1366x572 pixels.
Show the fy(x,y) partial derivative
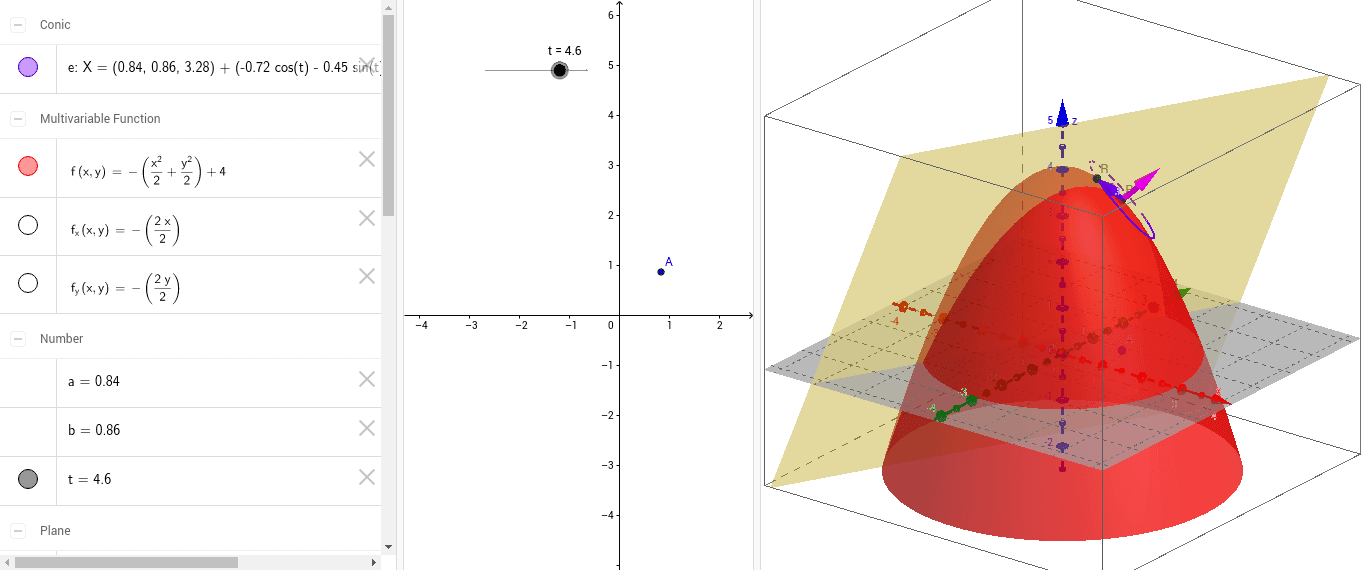[x=28, y=283]
